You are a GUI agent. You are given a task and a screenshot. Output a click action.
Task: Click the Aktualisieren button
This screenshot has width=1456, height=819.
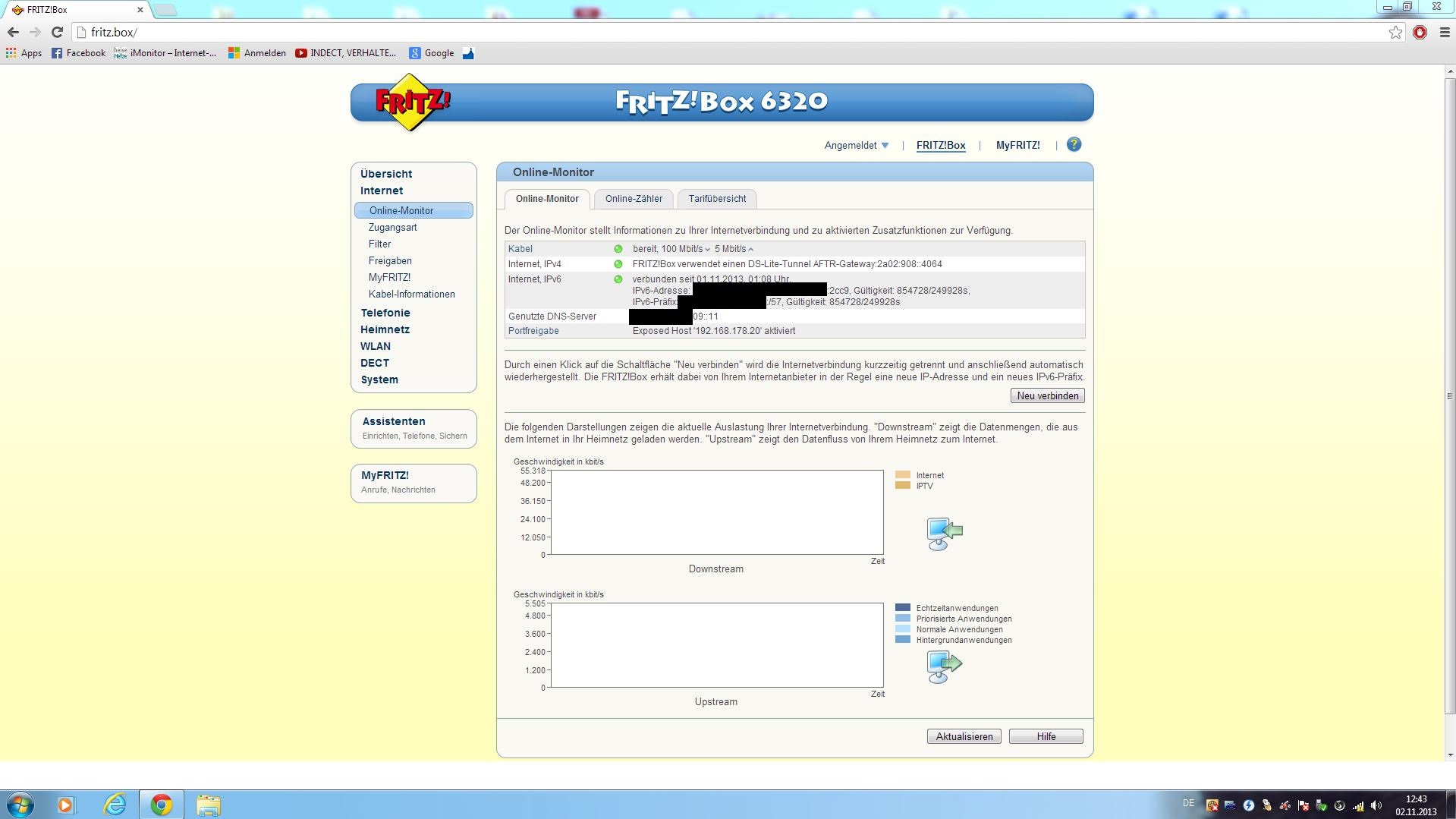click(x=964, y=736)
